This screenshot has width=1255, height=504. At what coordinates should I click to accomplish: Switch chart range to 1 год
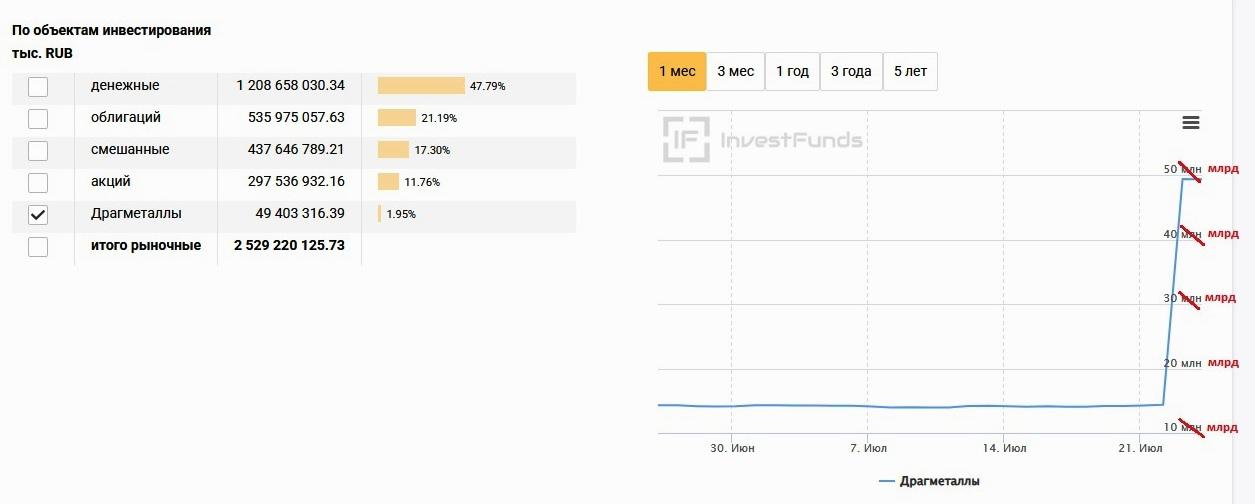pyautogui.click(x=792, y=71)
